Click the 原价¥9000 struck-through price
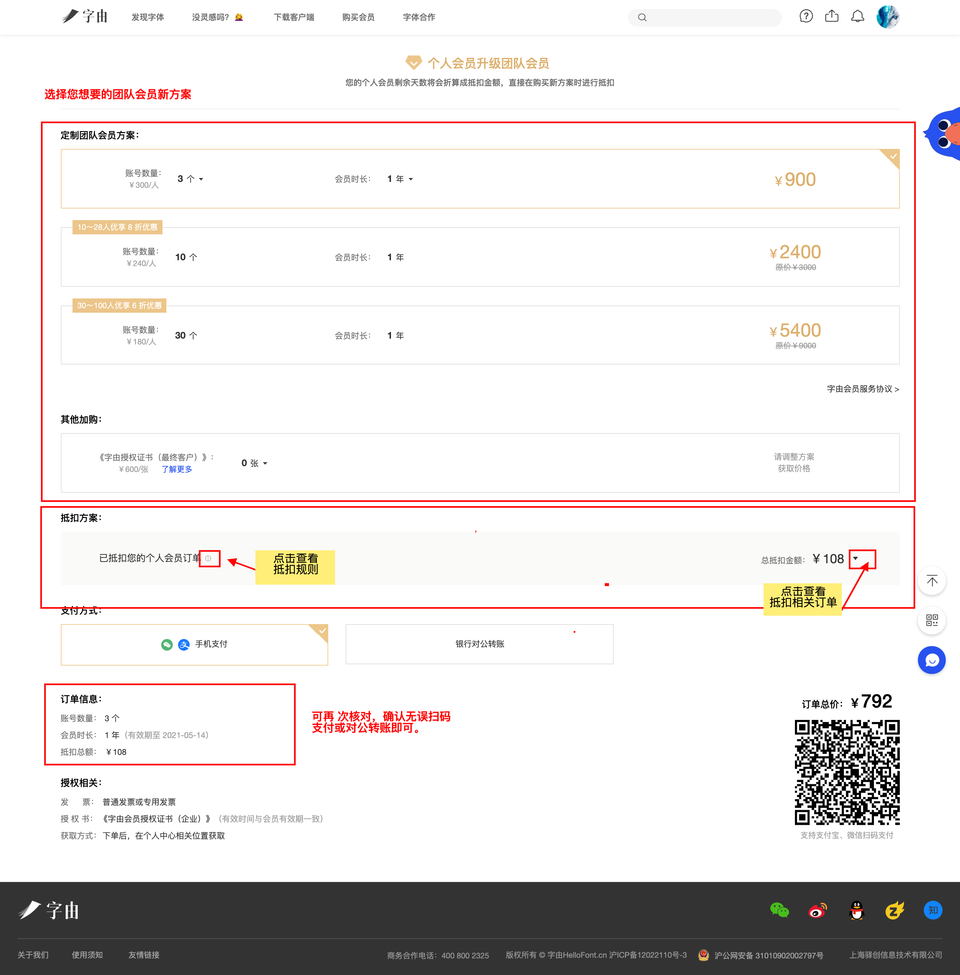This screenshot has width=960, height=975. point(796,346)
